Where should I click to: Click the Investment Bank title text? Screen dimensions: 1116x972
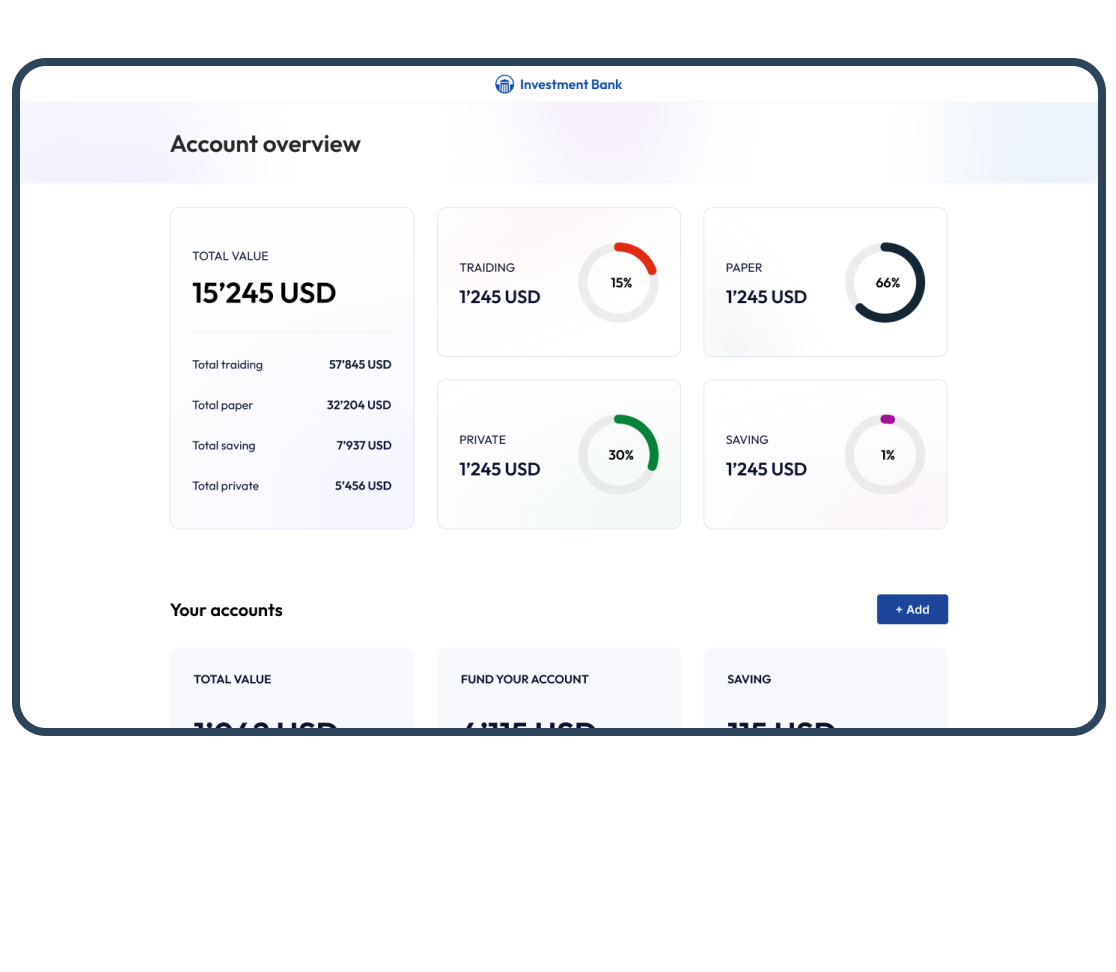[570, 85]
